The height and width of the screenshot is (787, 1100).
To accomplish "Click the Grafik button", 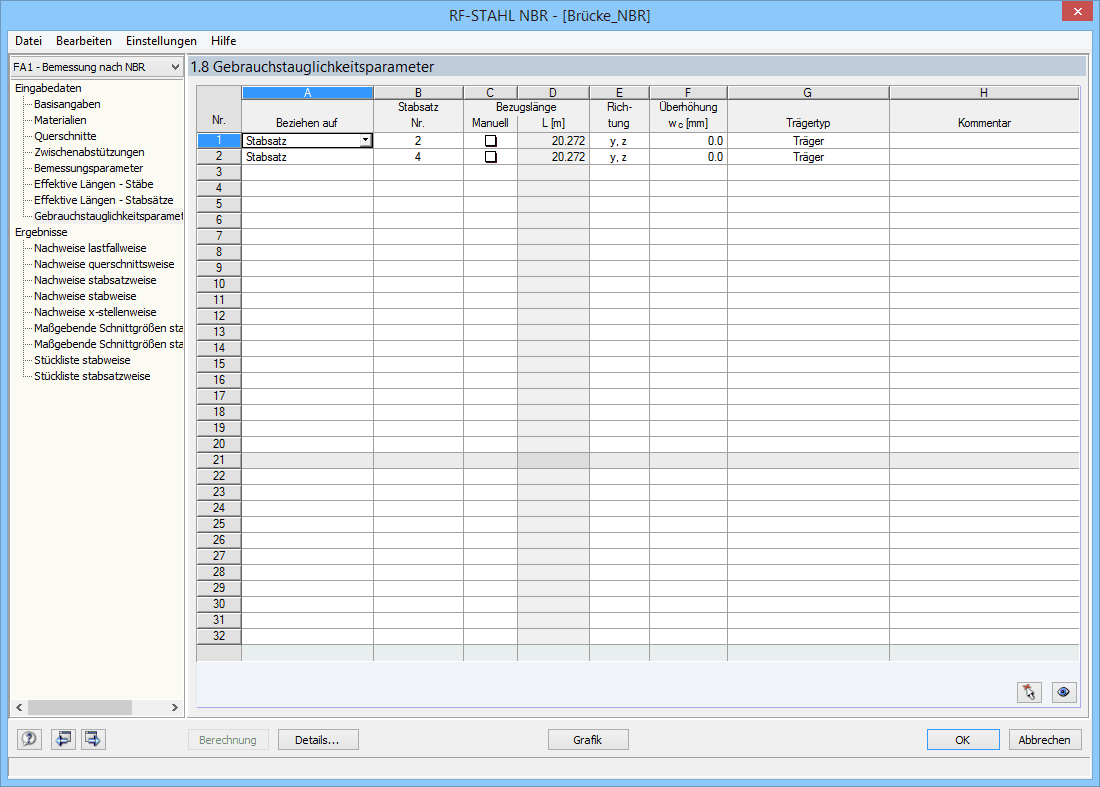I will [588, 740].
